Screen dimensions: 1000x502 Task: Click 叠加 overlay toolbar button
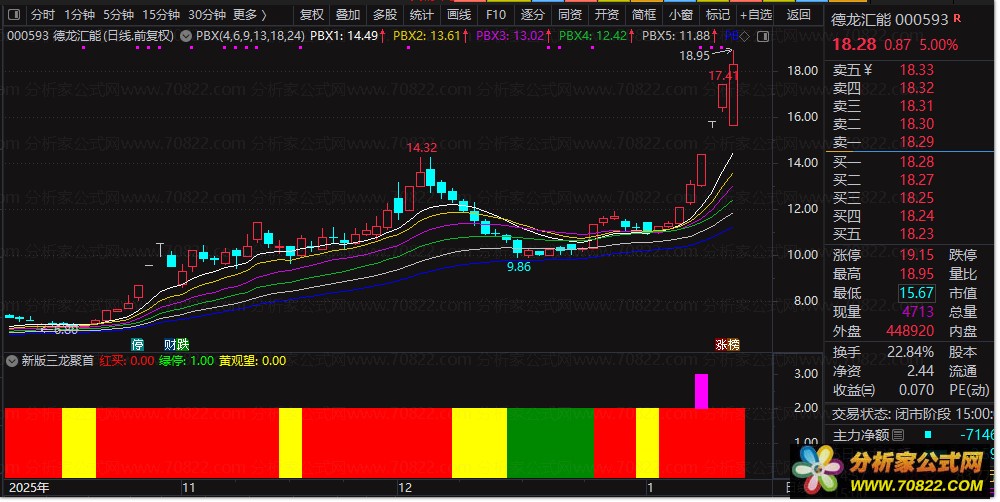[348, 14]
